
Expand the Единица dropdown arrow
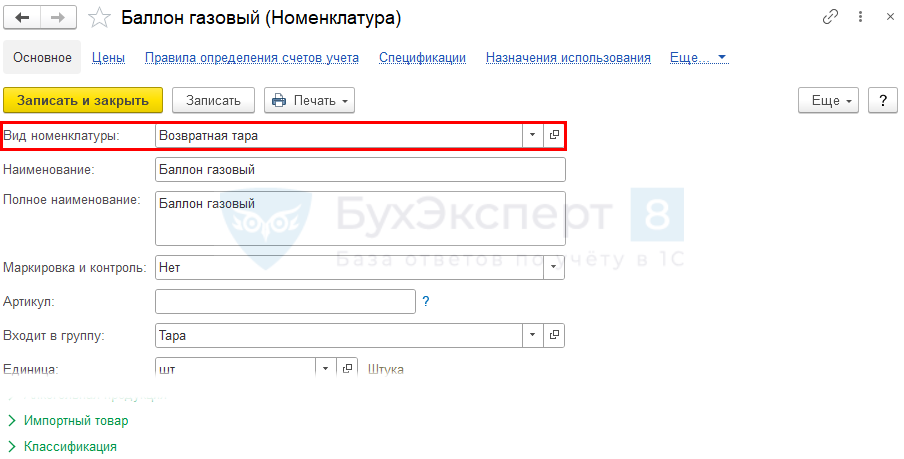coord(326,368)
